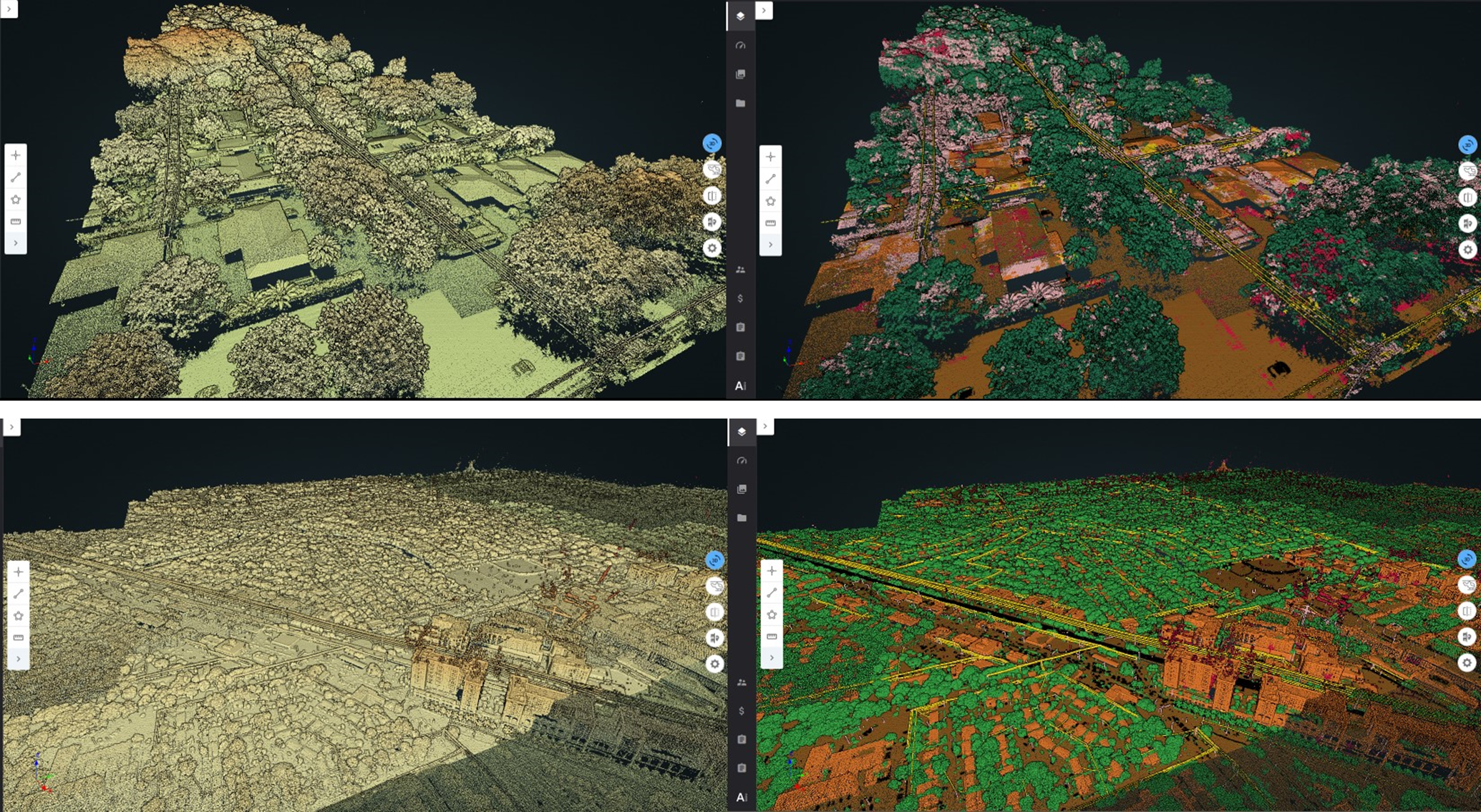Toggle blue orbit mode button in bottom-left viewer
Viewport: 1481px width, 812px height.
[714, 560]
